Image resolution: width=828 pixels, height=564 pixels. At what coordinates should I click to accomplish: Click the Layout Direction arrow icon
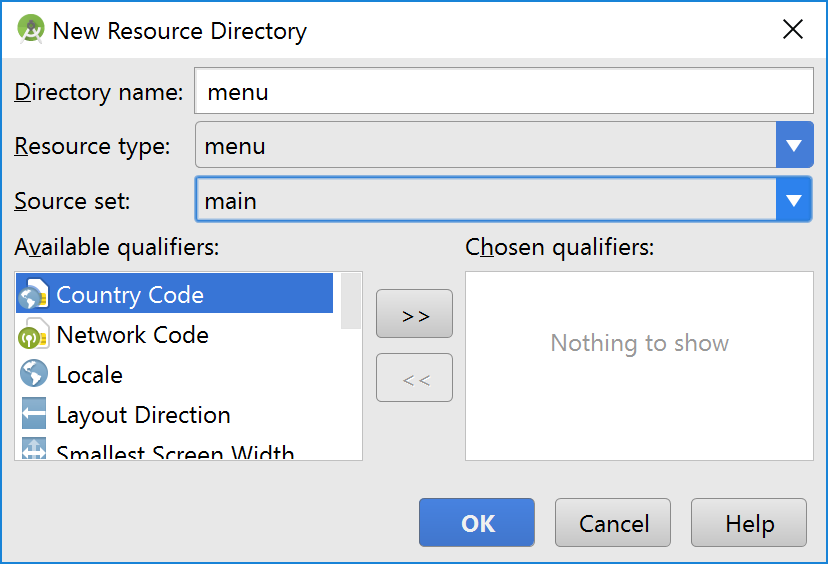[x=34, y=413]
